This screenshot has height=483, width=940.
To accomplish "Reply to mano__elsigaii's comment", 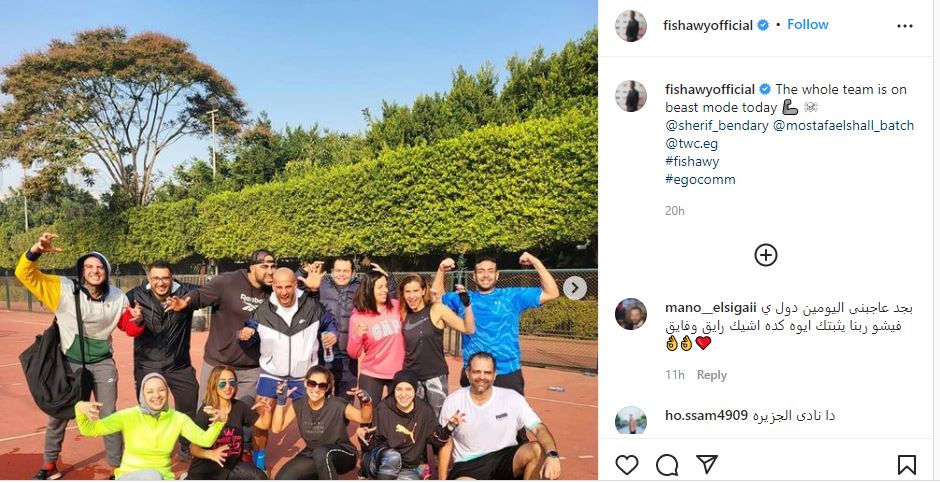I will [712, 375].
